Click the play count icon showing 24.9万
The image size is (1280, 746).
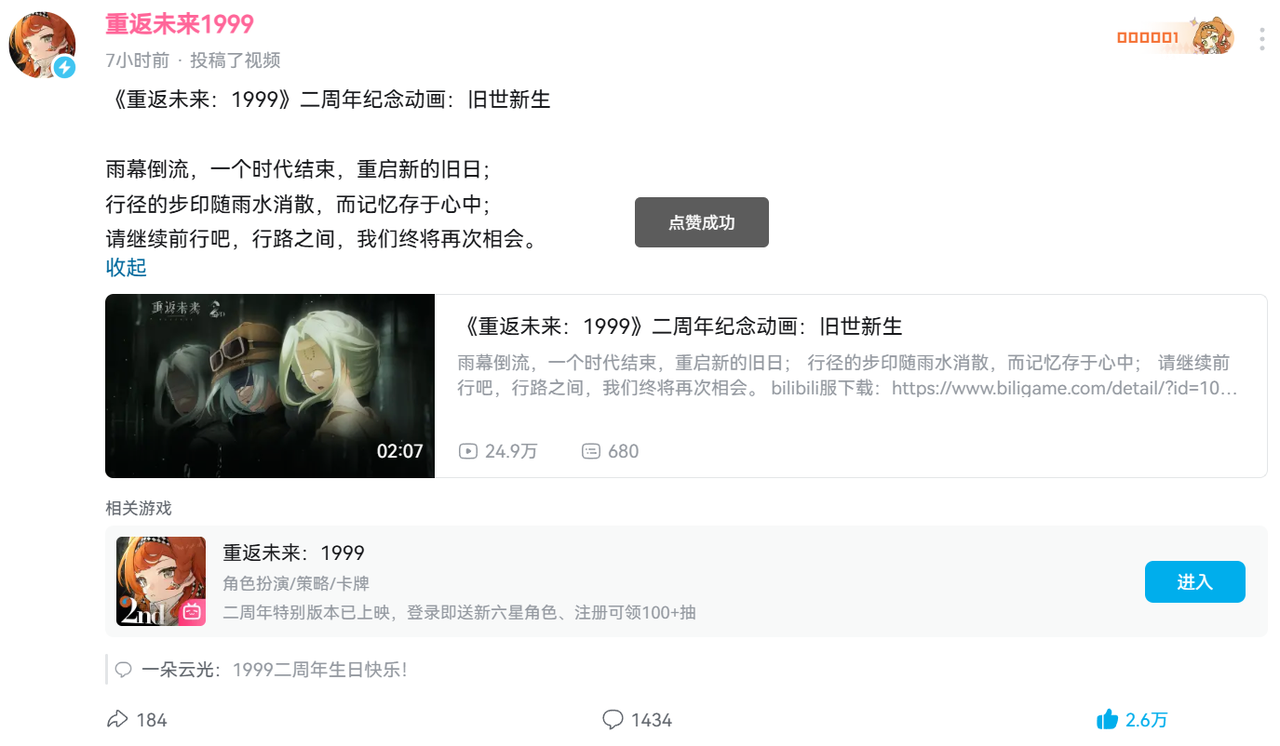pos(468,451)
